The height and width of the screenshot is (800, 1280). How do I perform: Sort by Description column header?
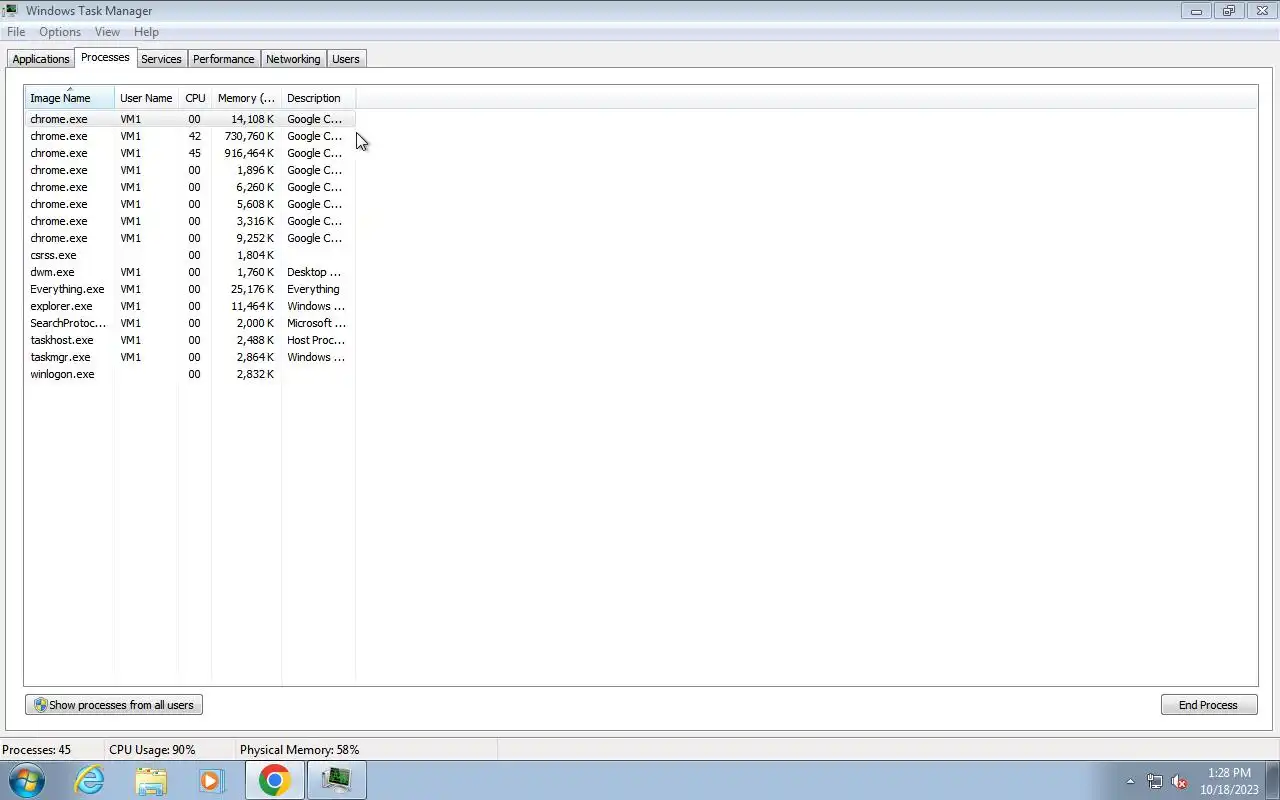pos(318,98)
